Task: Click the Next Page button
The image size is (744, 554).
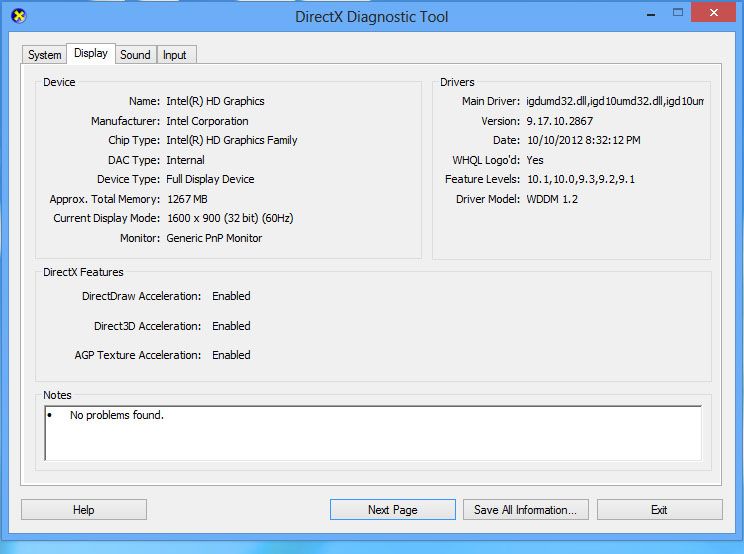Action: [x=392, y=509]
